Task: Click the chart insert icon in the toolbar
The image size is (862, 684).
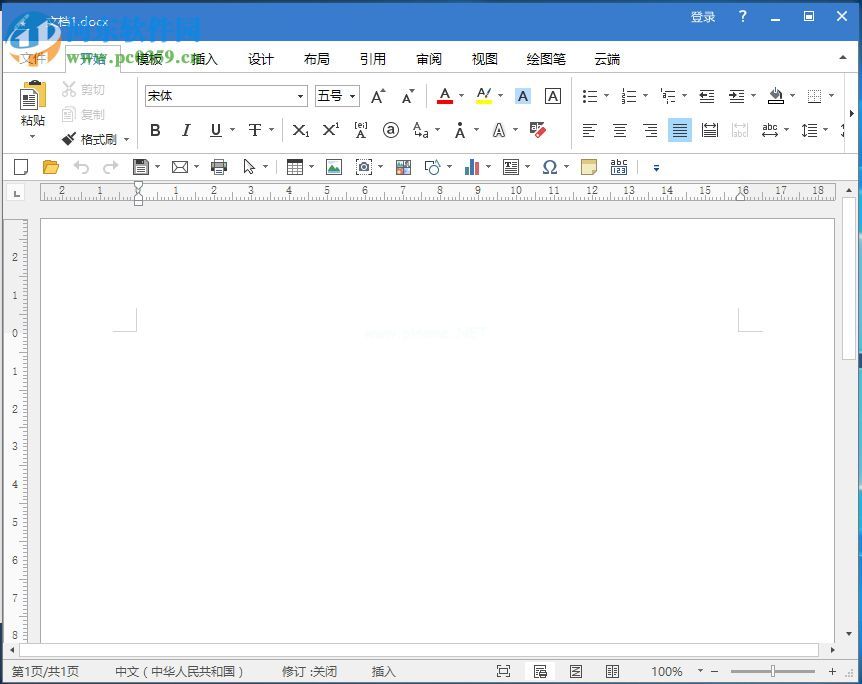Action: click(473, 167)
